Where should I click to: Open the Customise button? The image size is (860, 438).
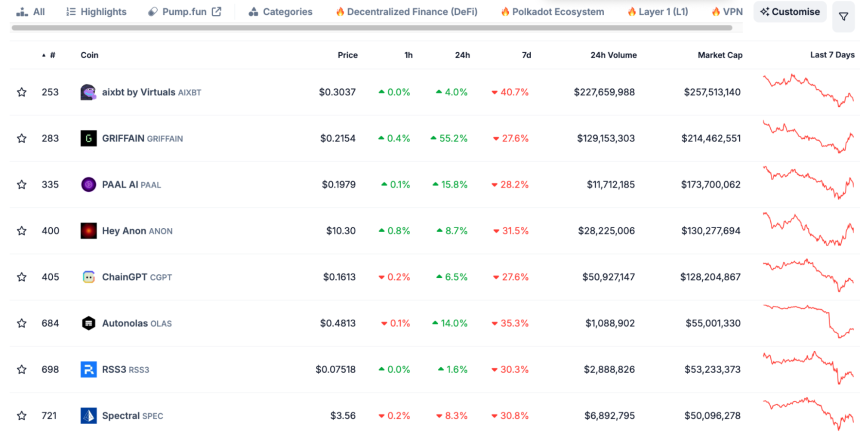pos(790,12)
